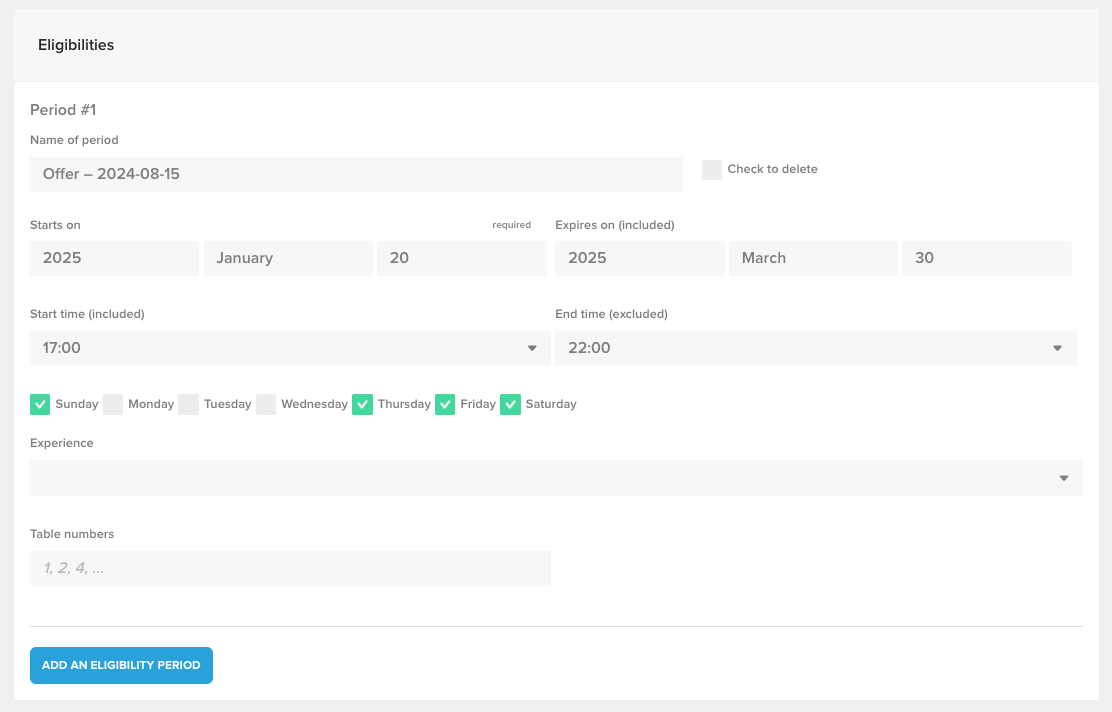Click the Expires on day 30 field

click(x=986, y=258)
